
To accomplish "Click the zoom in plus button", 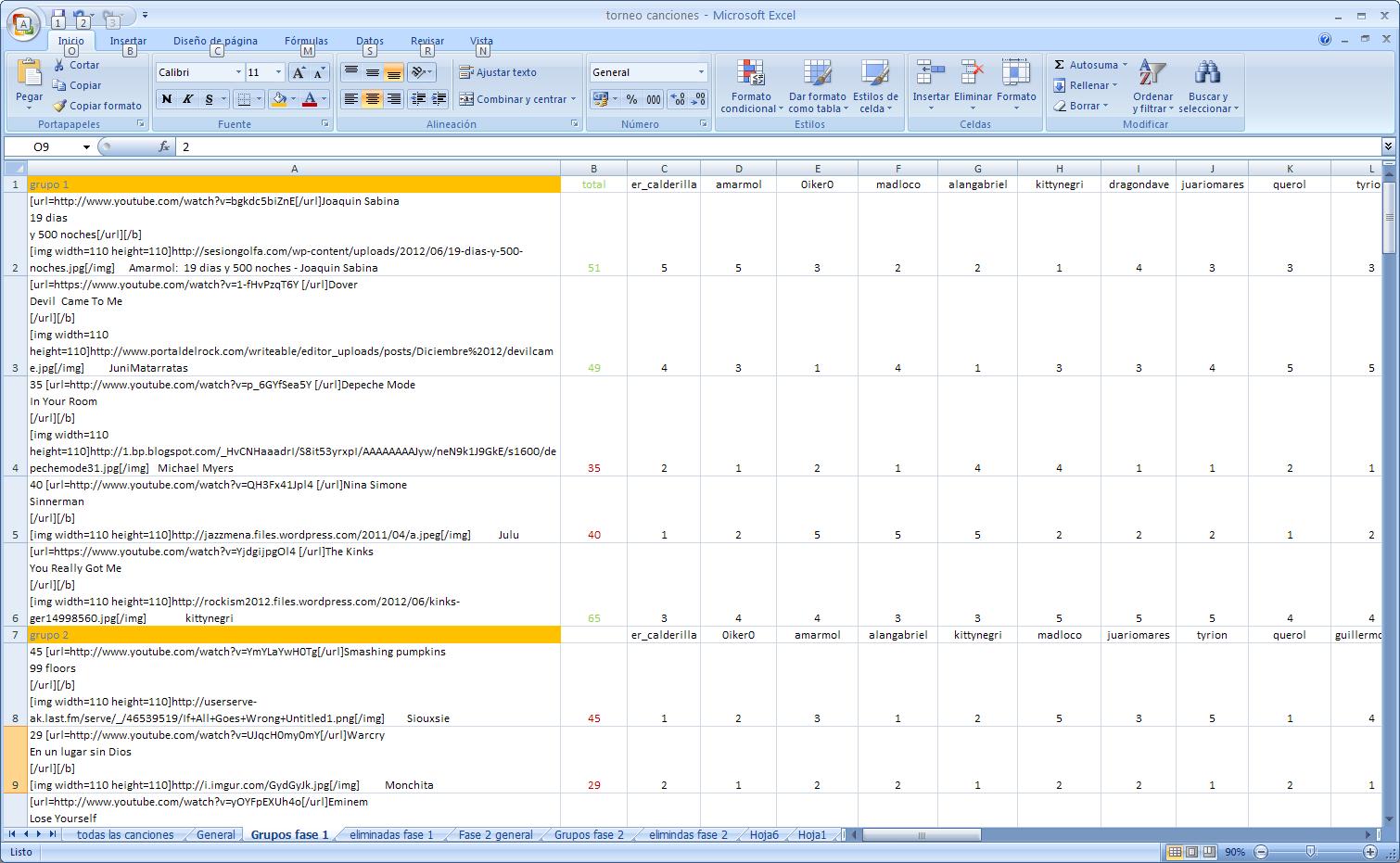I will [x=1369, y=851].
